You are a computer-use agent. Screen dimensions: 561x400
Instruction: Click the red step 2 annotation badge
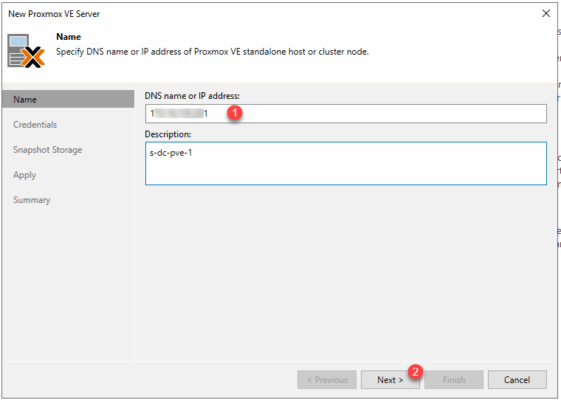tap(415, 372)
